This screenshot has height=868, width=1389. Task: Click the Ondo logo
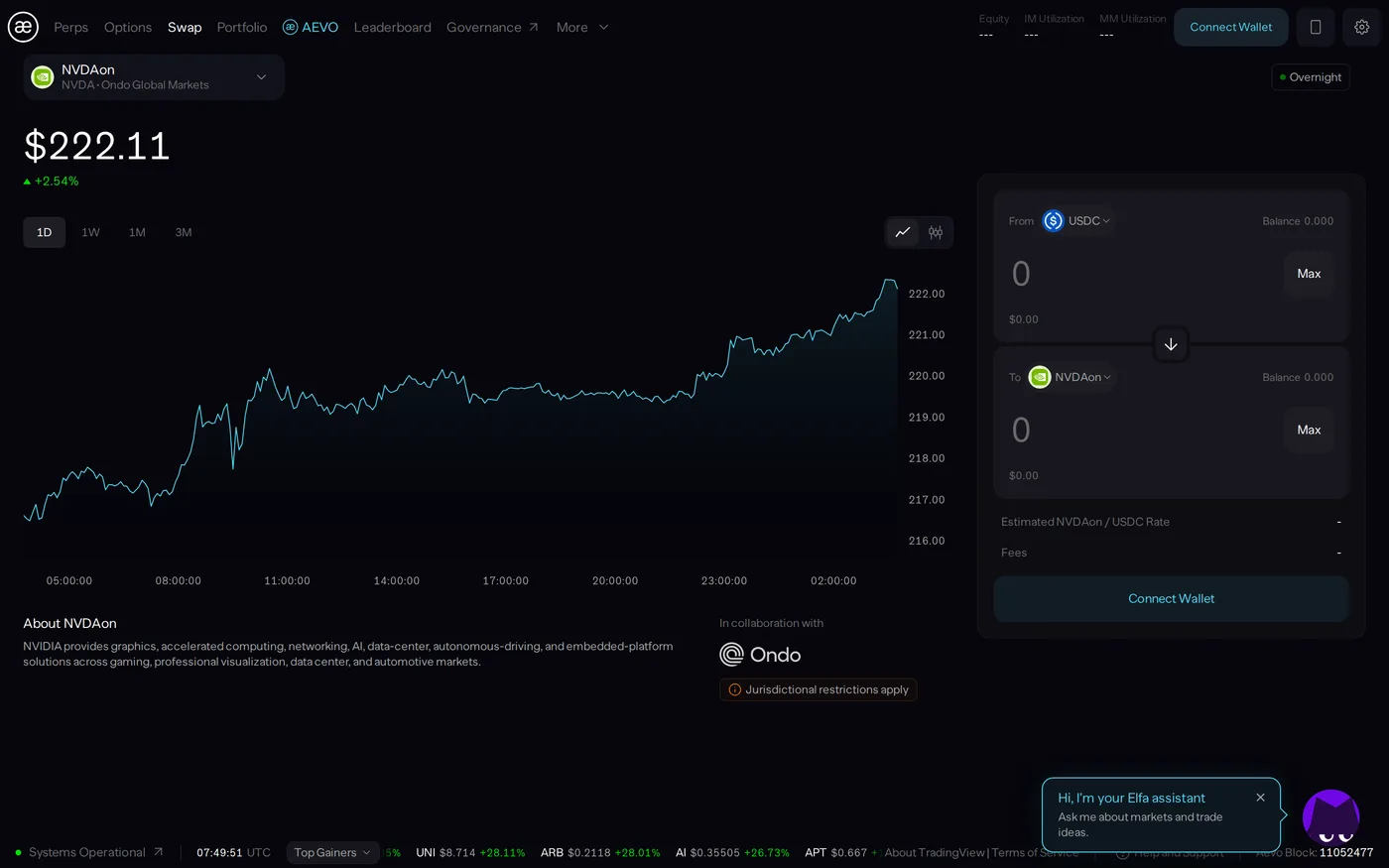[760, 655]
